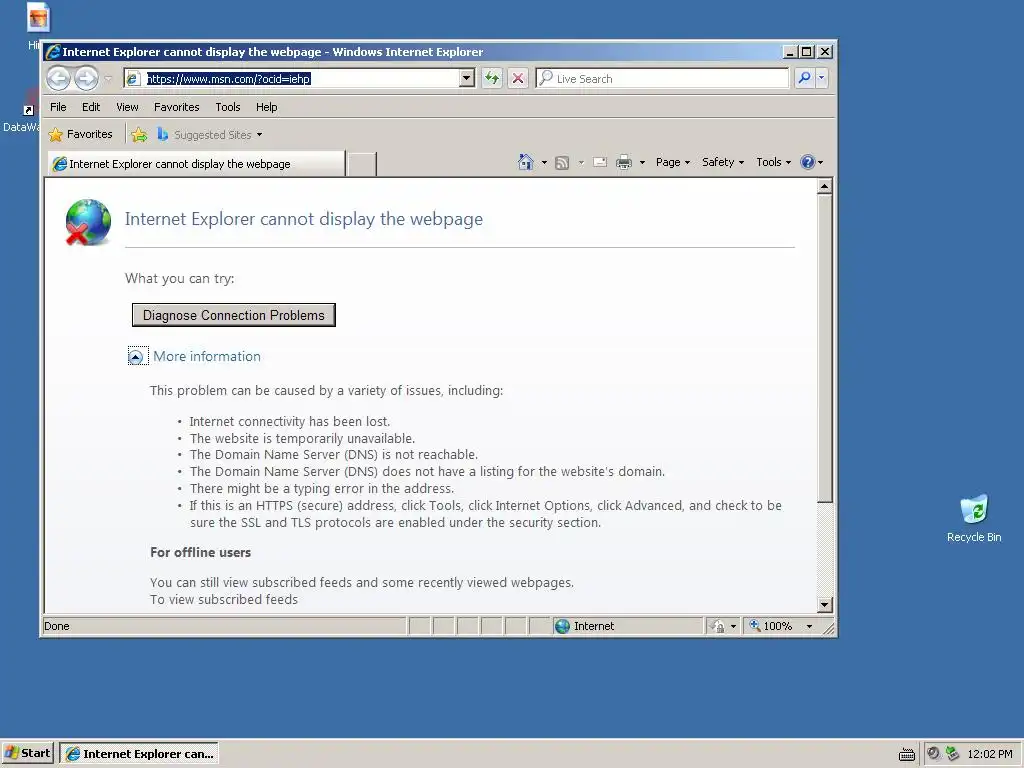Open the Windows Start menu

(x=28, y=753)
